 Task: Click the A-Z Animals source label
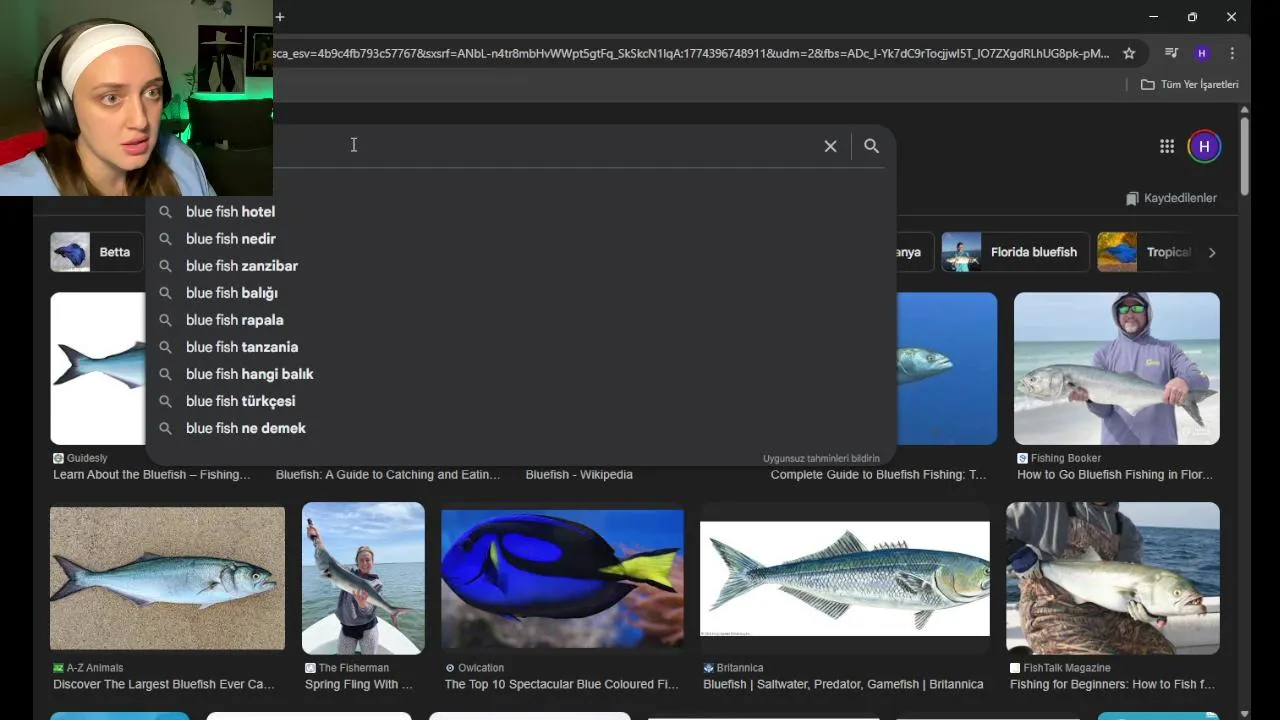coord(88,668)
